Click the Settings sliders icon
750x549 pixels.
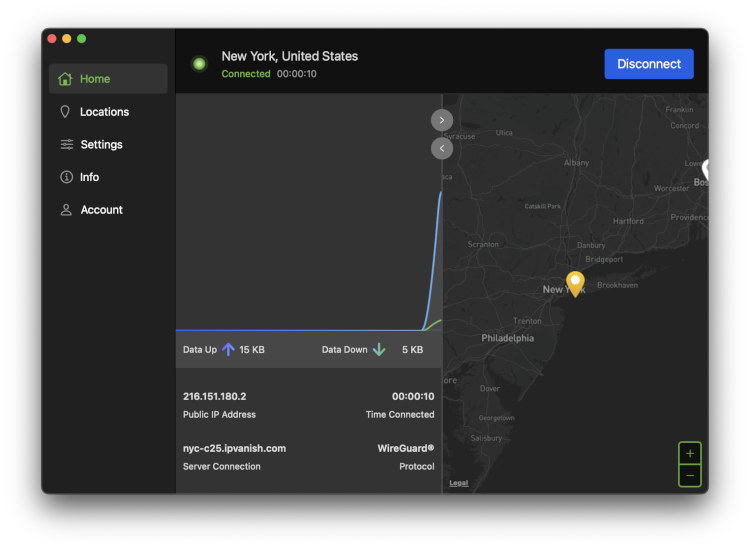point(66,144)
